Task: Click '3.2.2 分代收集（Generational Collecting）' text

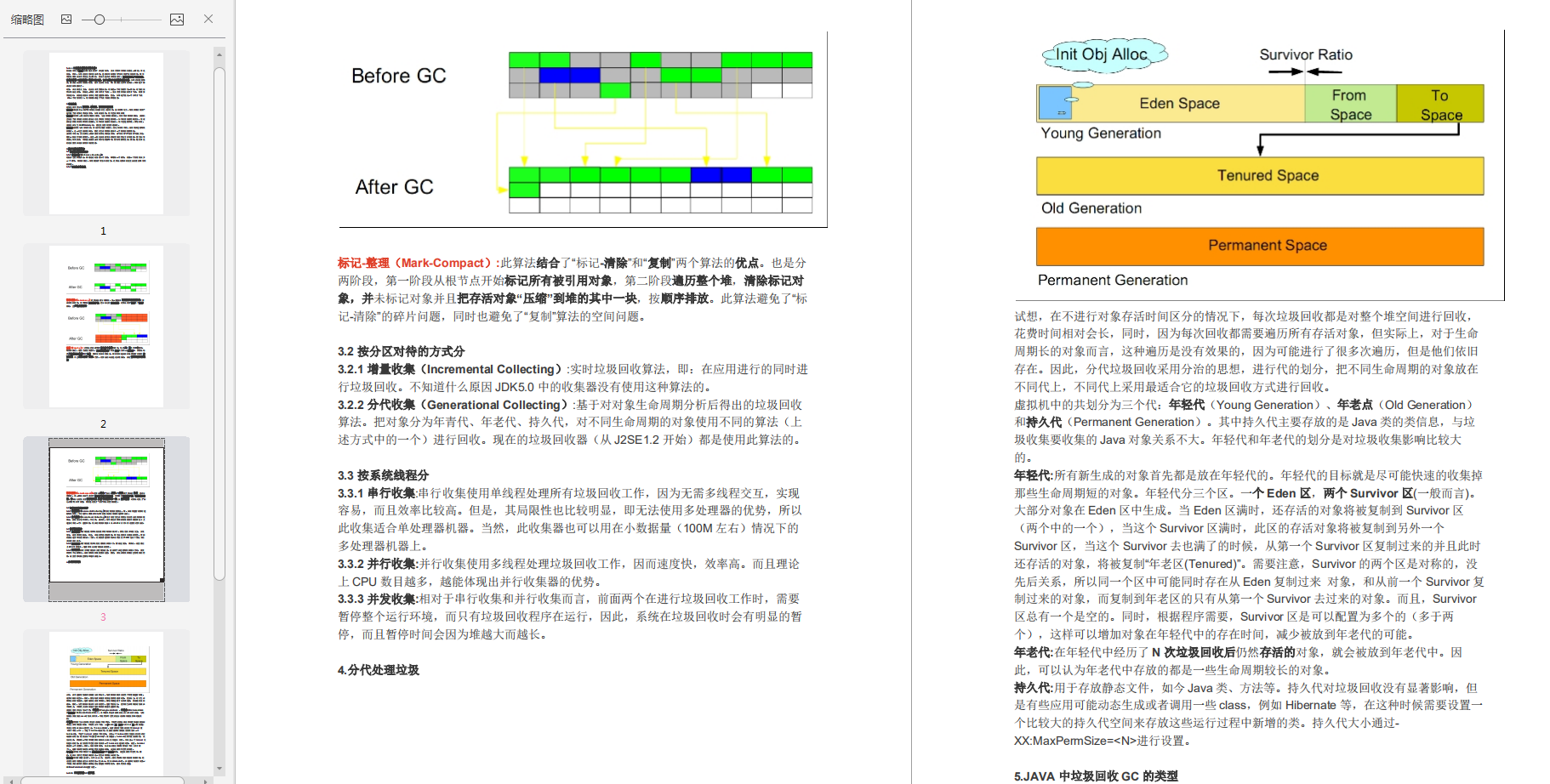Action: (x=453, y=405)
